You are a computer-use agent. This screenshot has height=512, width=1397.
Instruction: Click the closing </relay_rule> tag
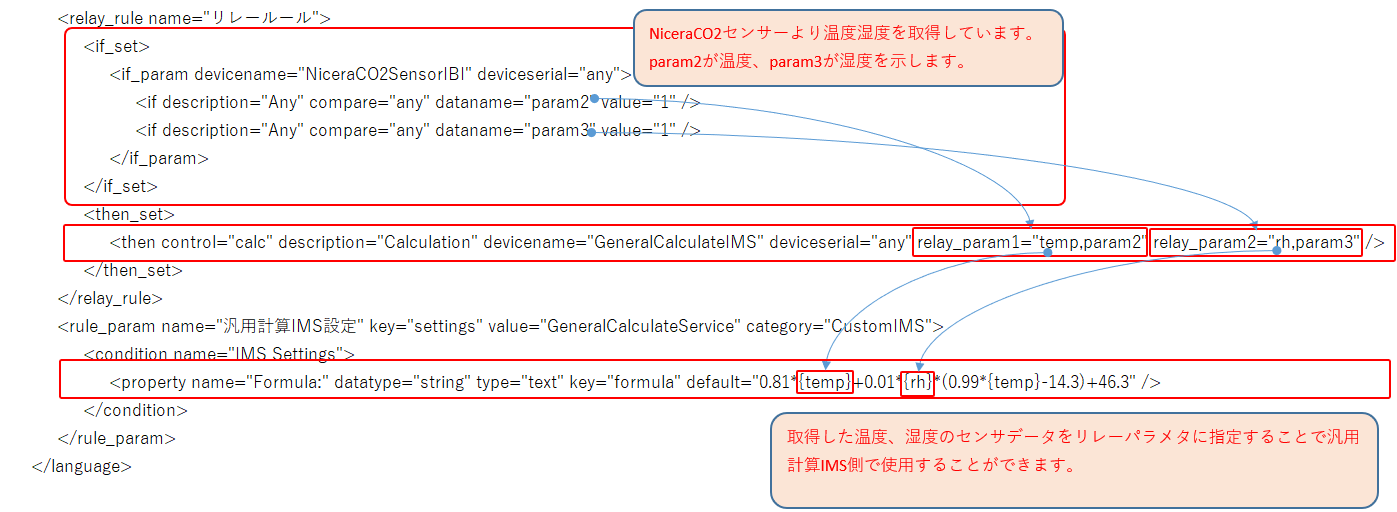click(x=110, y=297)
